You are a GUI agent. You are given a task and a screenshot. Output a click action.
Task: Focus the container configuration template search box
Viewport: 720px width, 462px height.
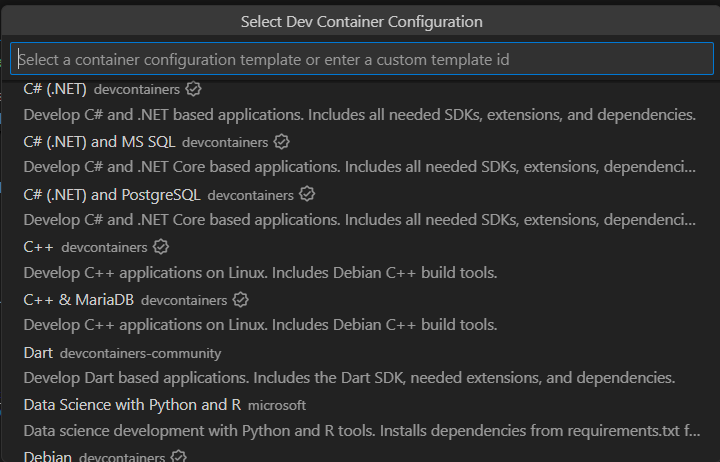click(360, 59)
